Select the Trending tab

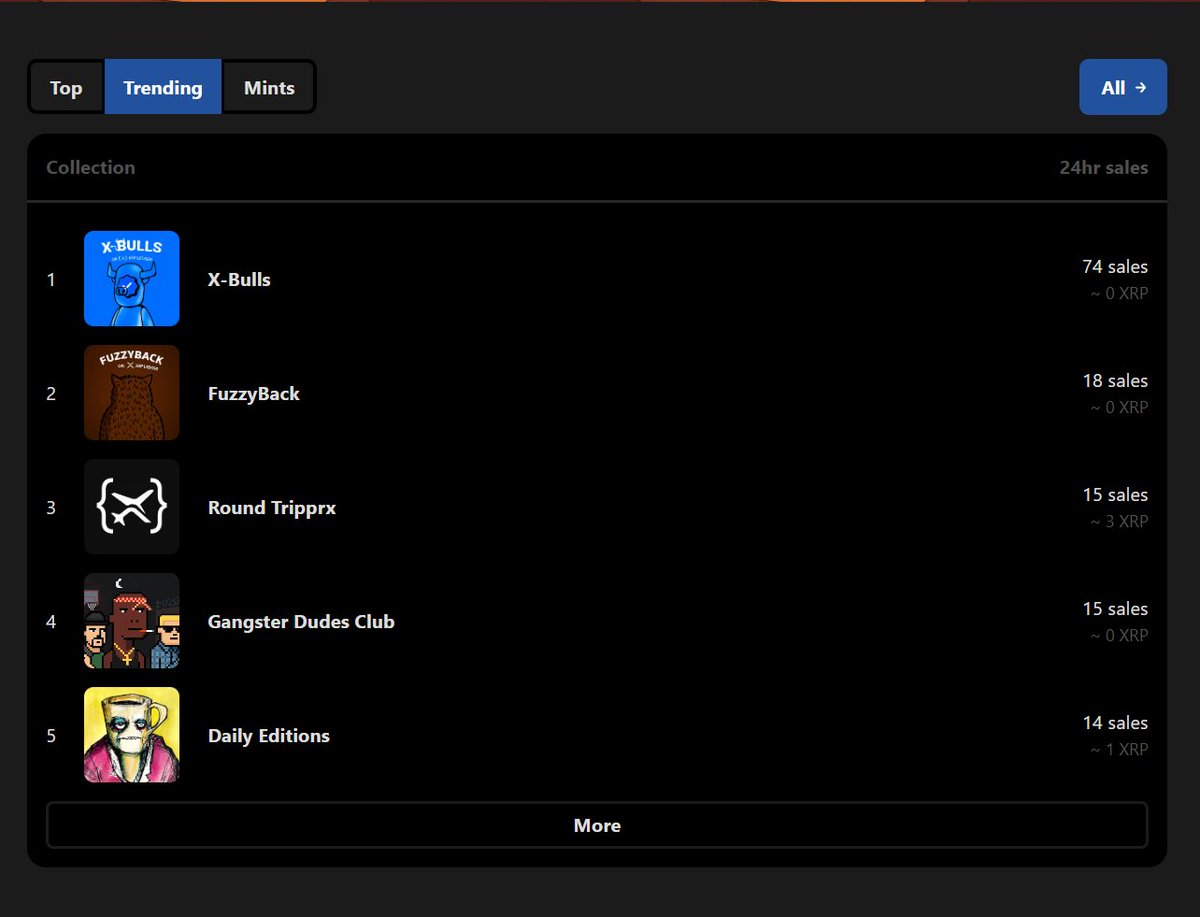point(163,87)
